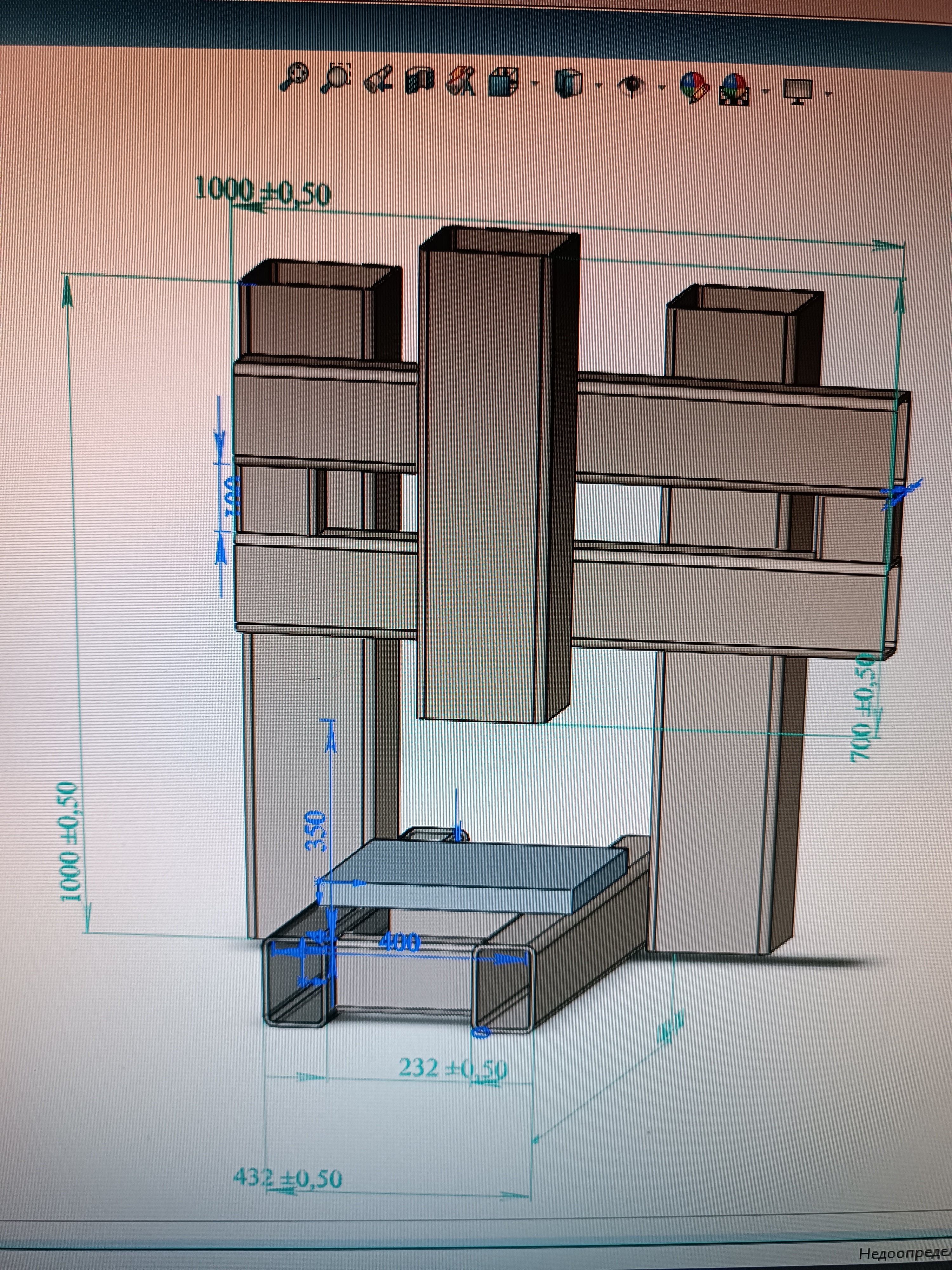The width and height of the screenshot is (952, 1270).
Task: Click the View Orientation cube icon
Action: (x=504, y=83)
